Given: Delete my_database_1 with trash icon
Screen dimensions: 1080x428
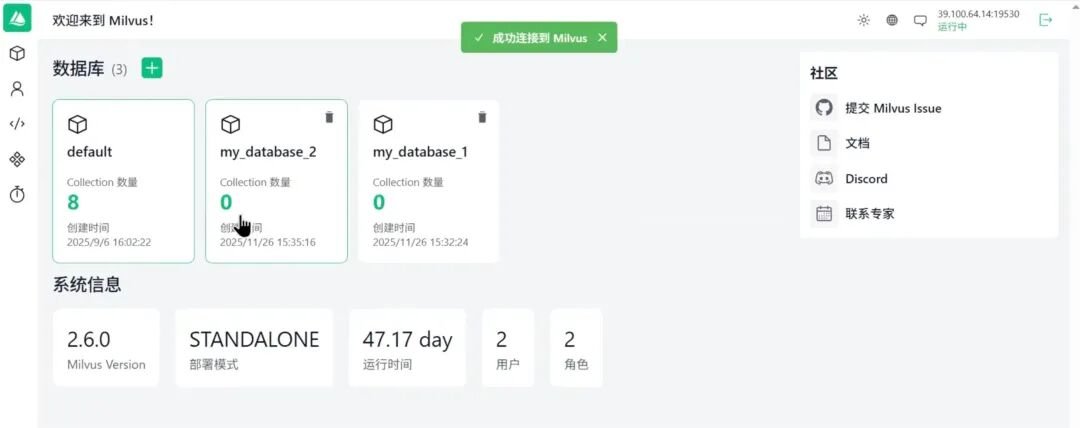Looking at the screenshot, I should coord(482,117).
